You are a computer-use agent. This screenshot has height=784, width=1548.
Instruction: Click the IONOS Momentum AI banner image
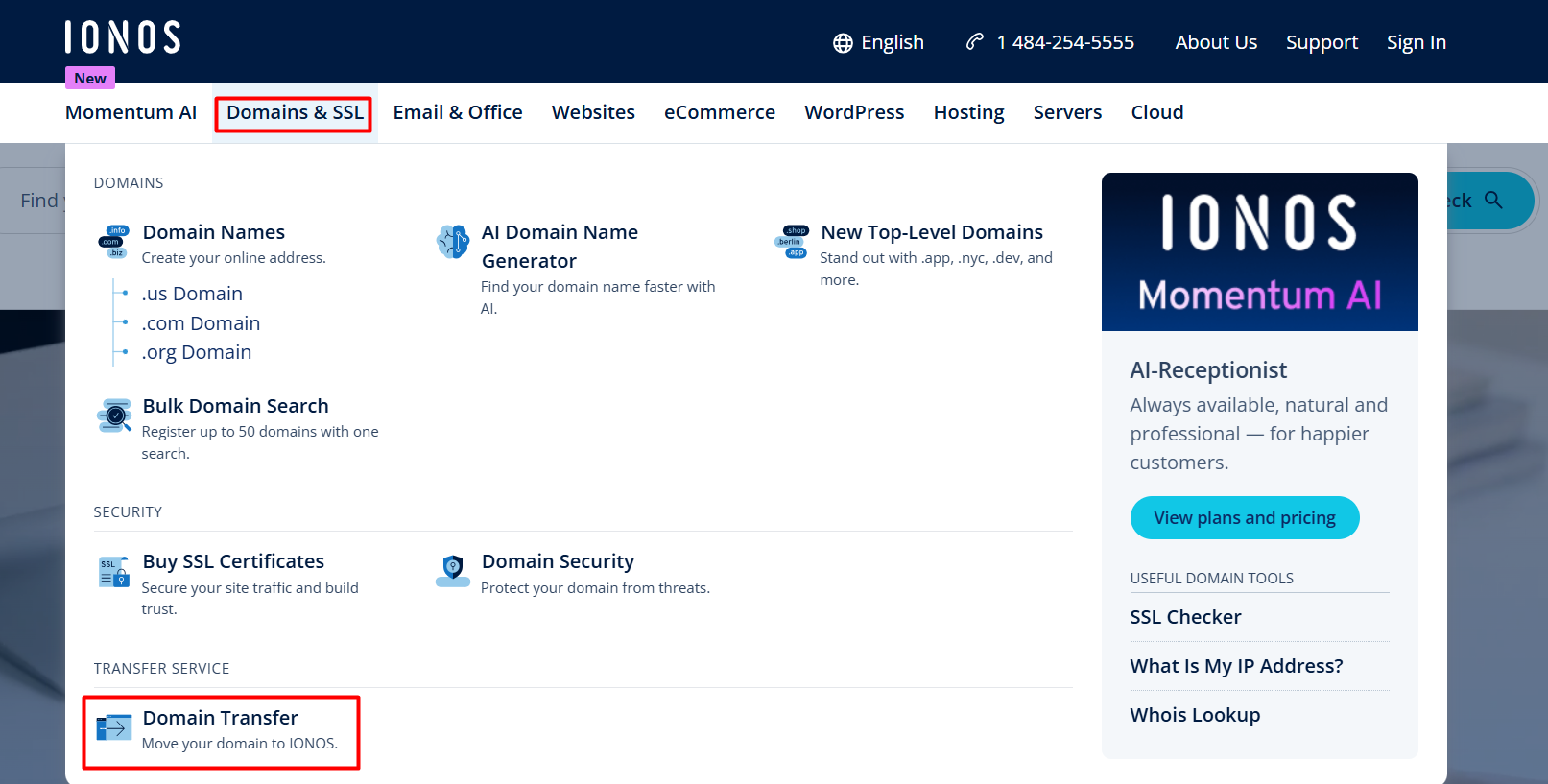tap(1260, 252)
